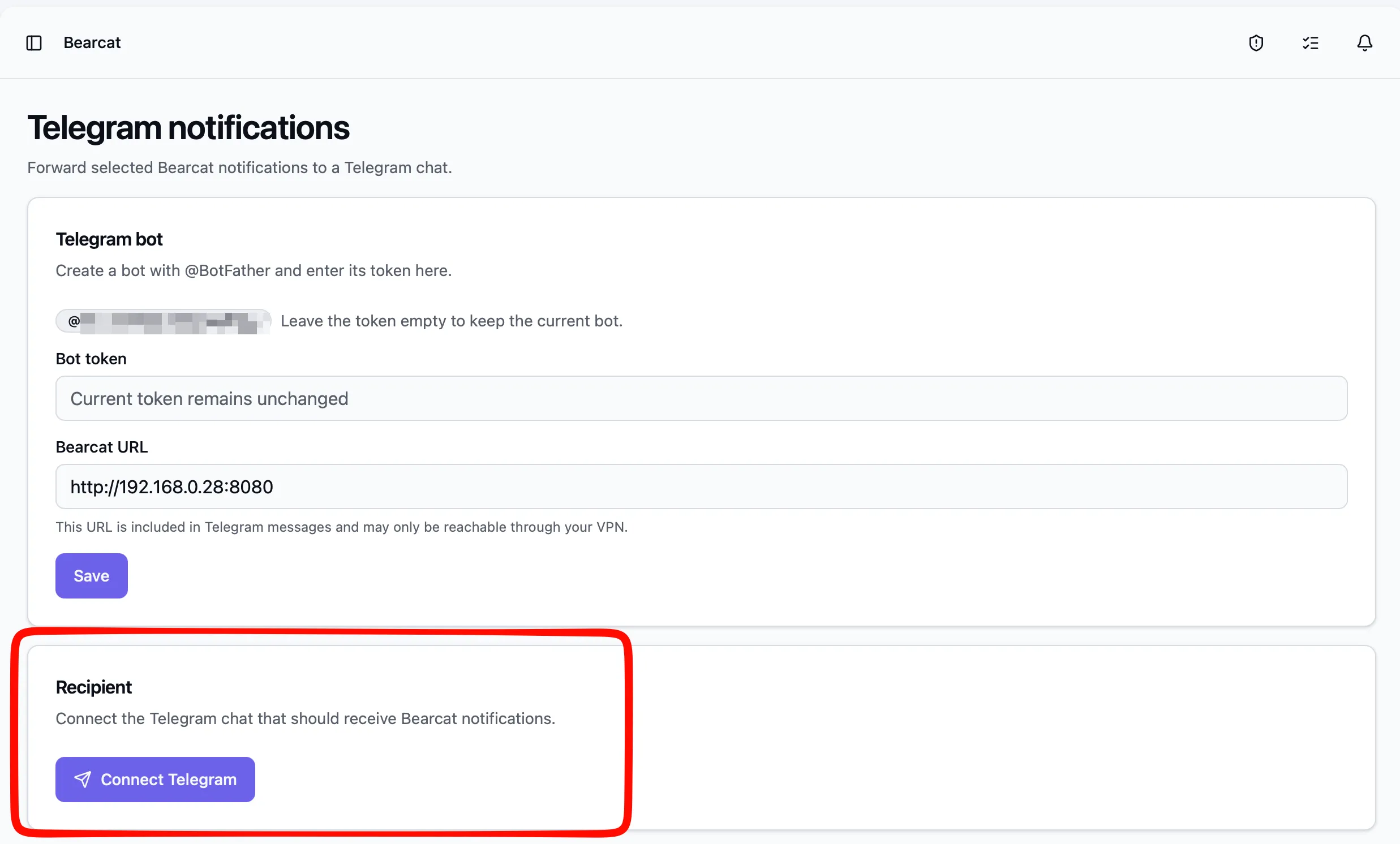
Task: Focus the Bot token input field
Action: (x=701, y=398)
